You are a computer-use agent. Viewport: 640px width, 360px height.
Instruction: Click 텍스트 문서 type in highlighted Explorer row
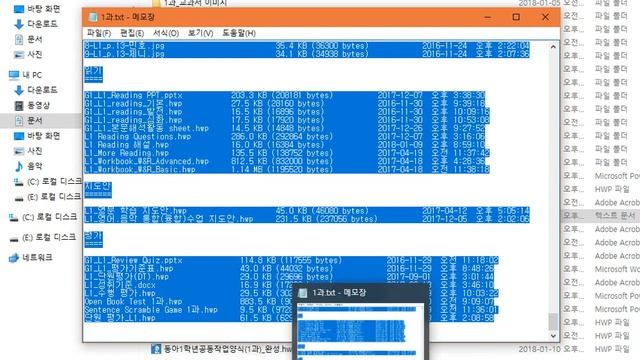coord(615,216)
